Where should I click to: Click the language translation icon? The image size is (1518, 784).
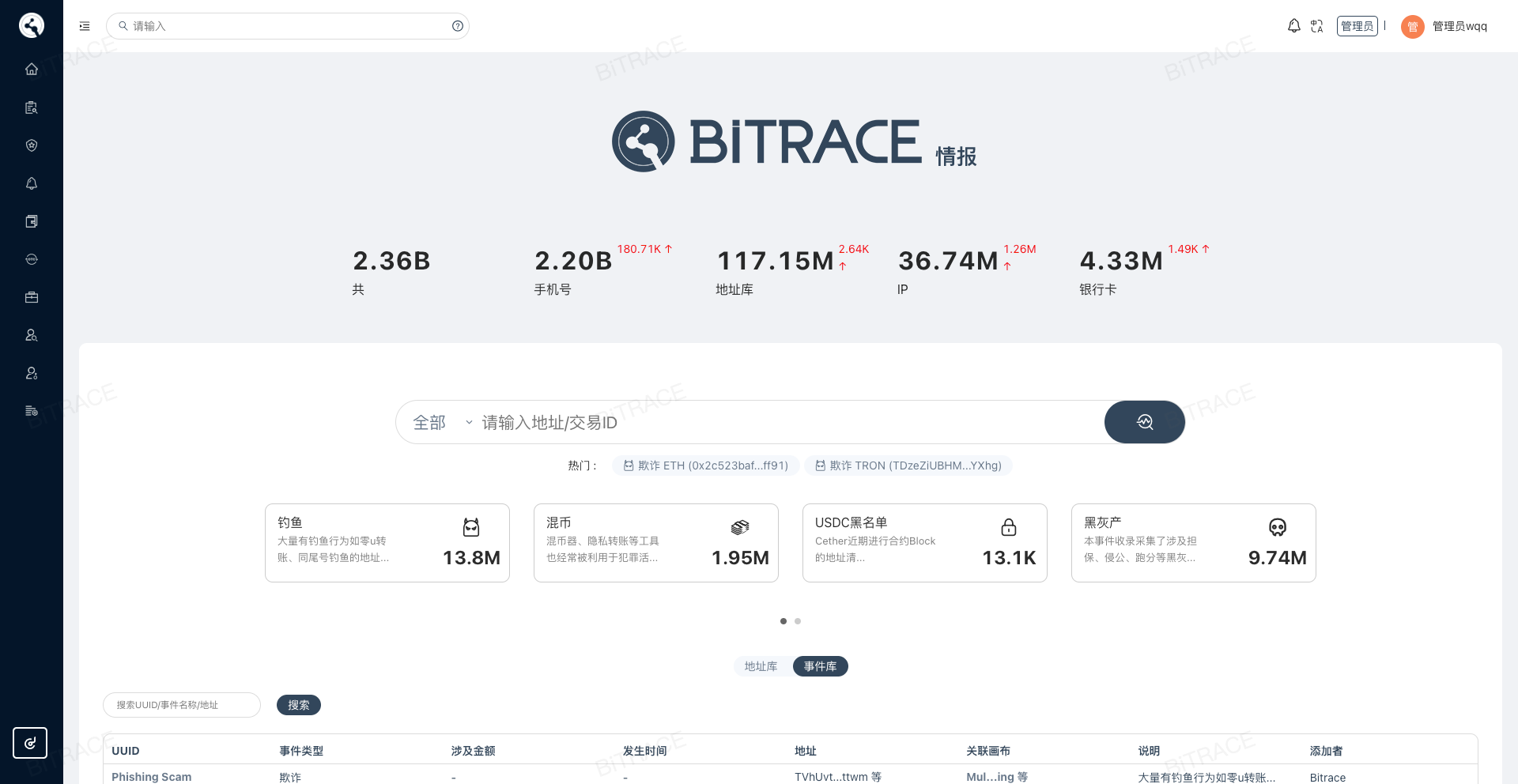(1316, 26)
